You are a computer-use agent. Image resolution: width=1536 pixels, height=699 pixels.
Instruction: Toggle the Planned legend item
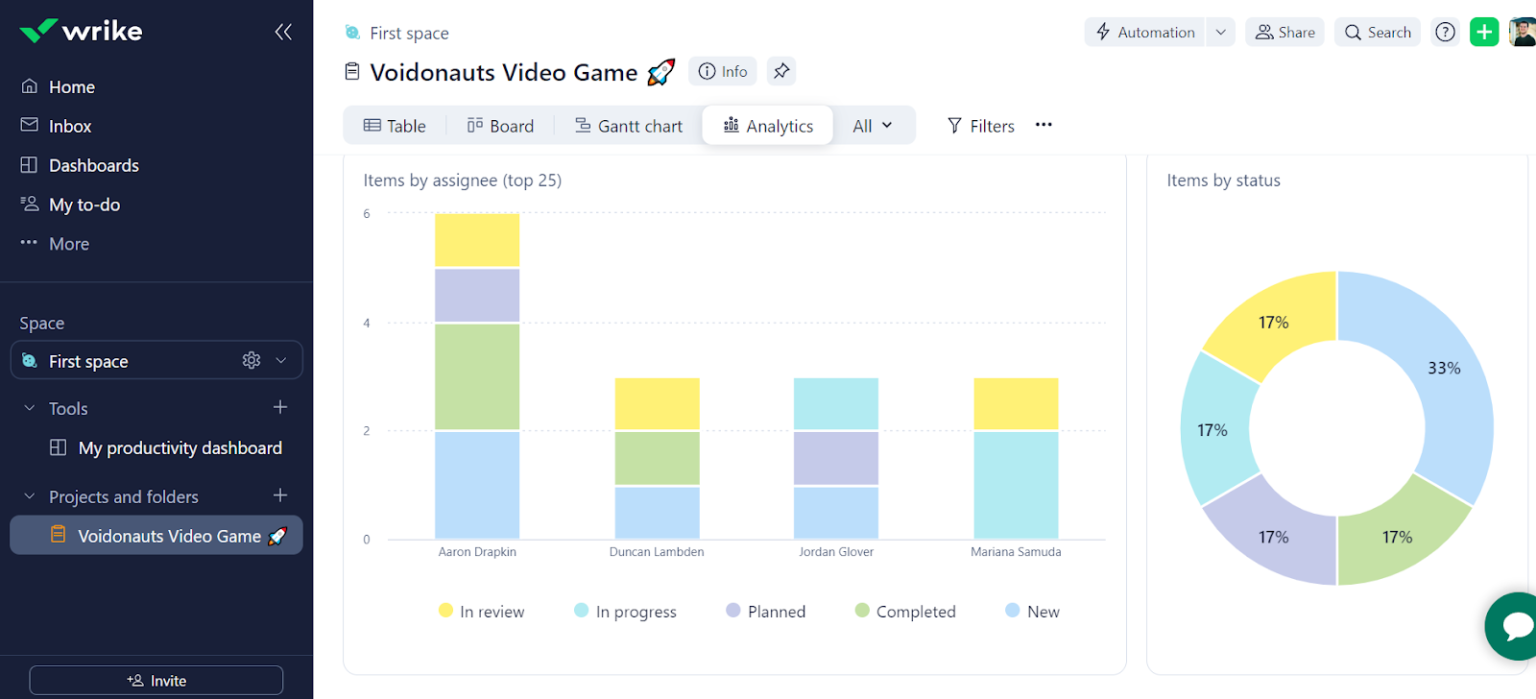pyautogui.click(x=765, y=611)
